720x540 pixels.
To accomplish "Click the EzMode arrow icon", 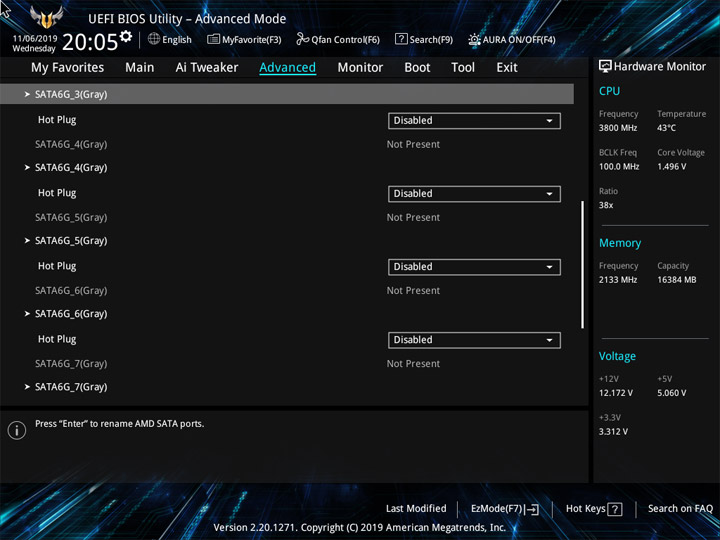I will tap(532, 509).
